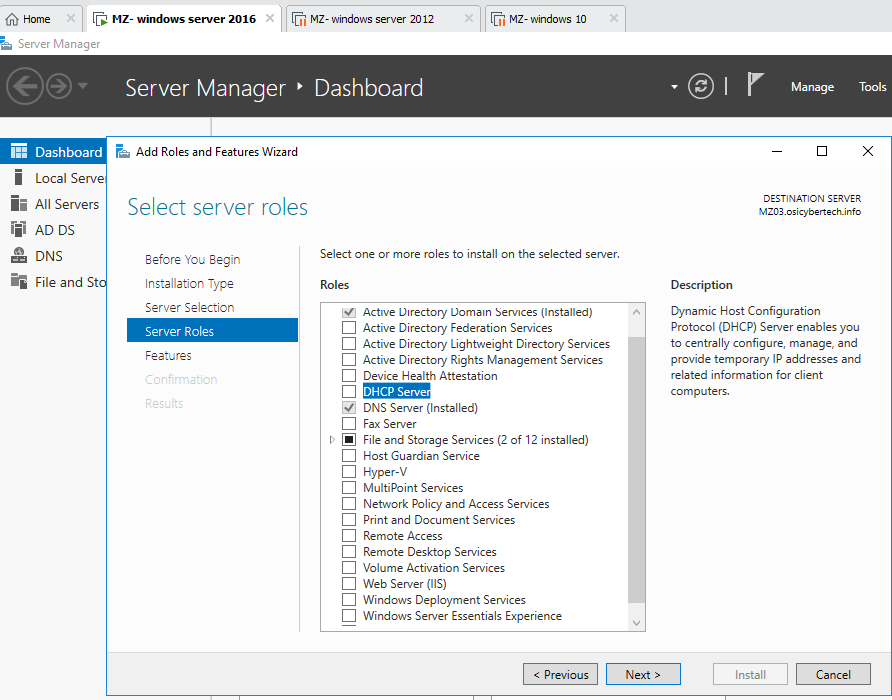Select the Server Roles wizard step
892x700 pixels.
212,331
